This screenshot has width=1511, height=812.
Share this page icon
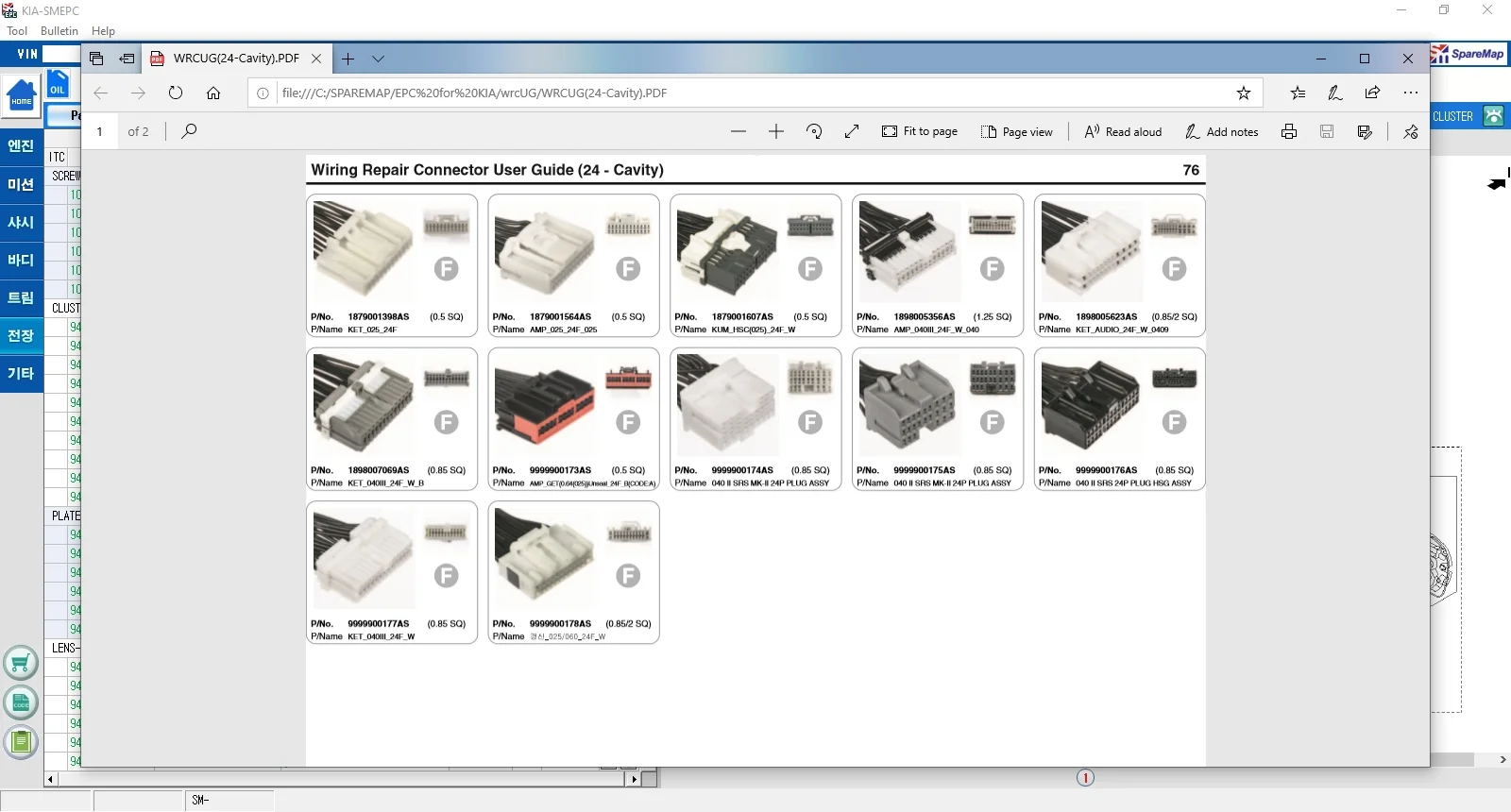click(x=1372, y=93)
